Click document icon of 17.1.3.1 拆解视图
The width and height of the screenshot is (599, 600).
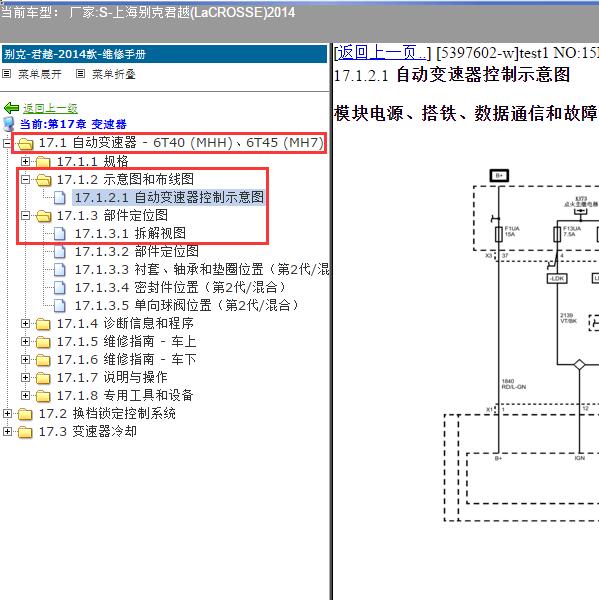pyautogui.click(x=59, y=234)
